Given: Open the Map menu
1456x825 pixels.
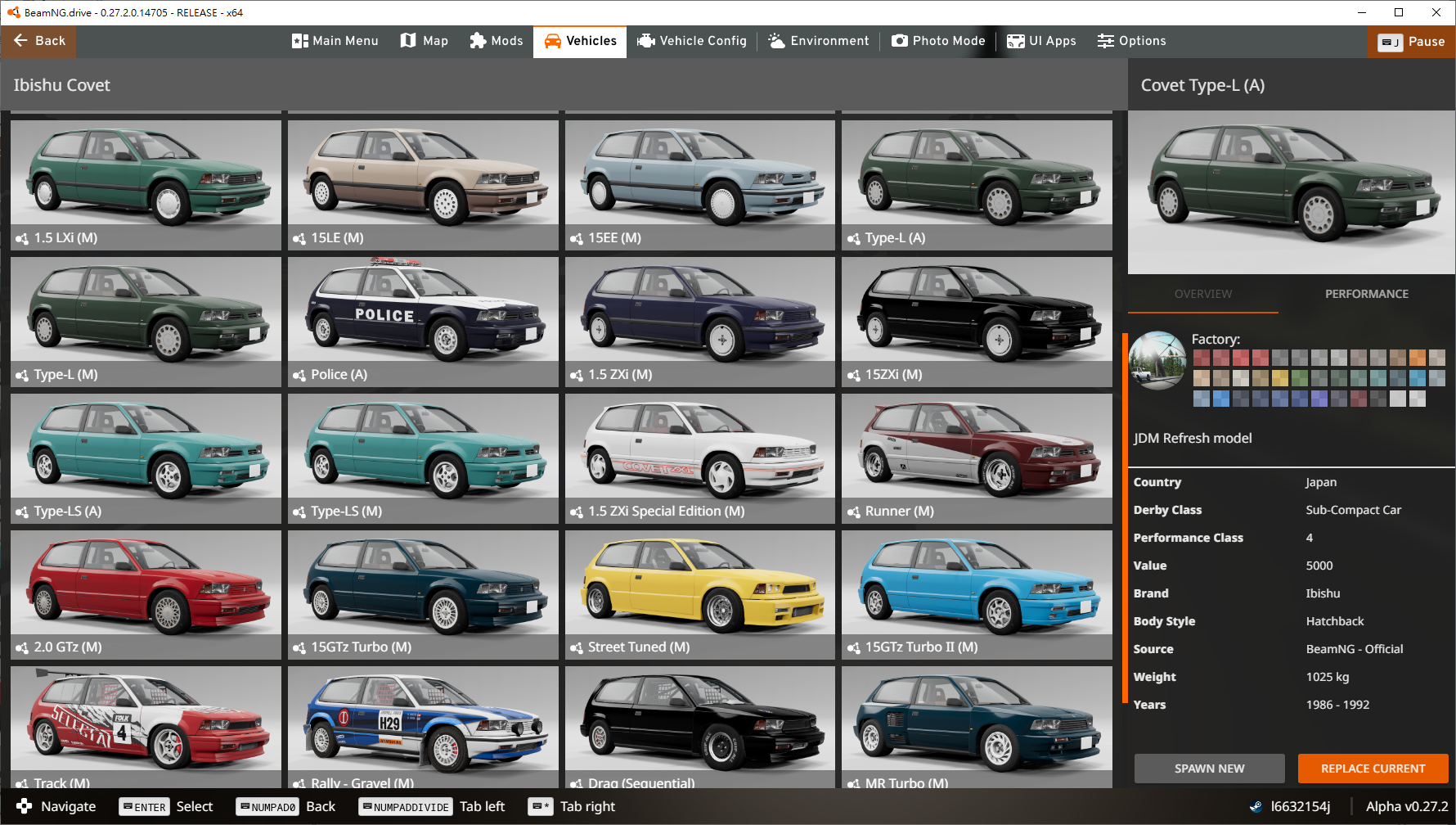Looking at the screenshot, I should click(x=424, y=41).
